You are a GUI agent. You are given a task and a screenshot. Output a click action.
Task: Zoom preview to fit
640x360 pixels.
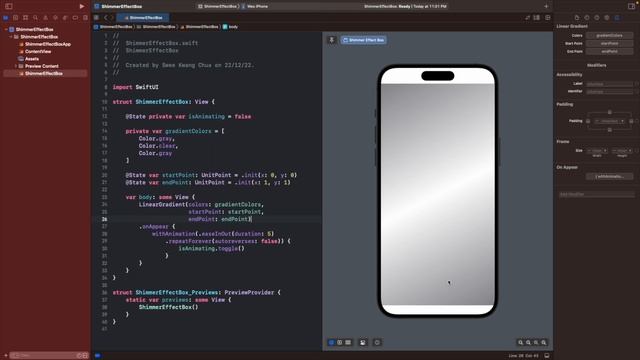pos(536,342)
